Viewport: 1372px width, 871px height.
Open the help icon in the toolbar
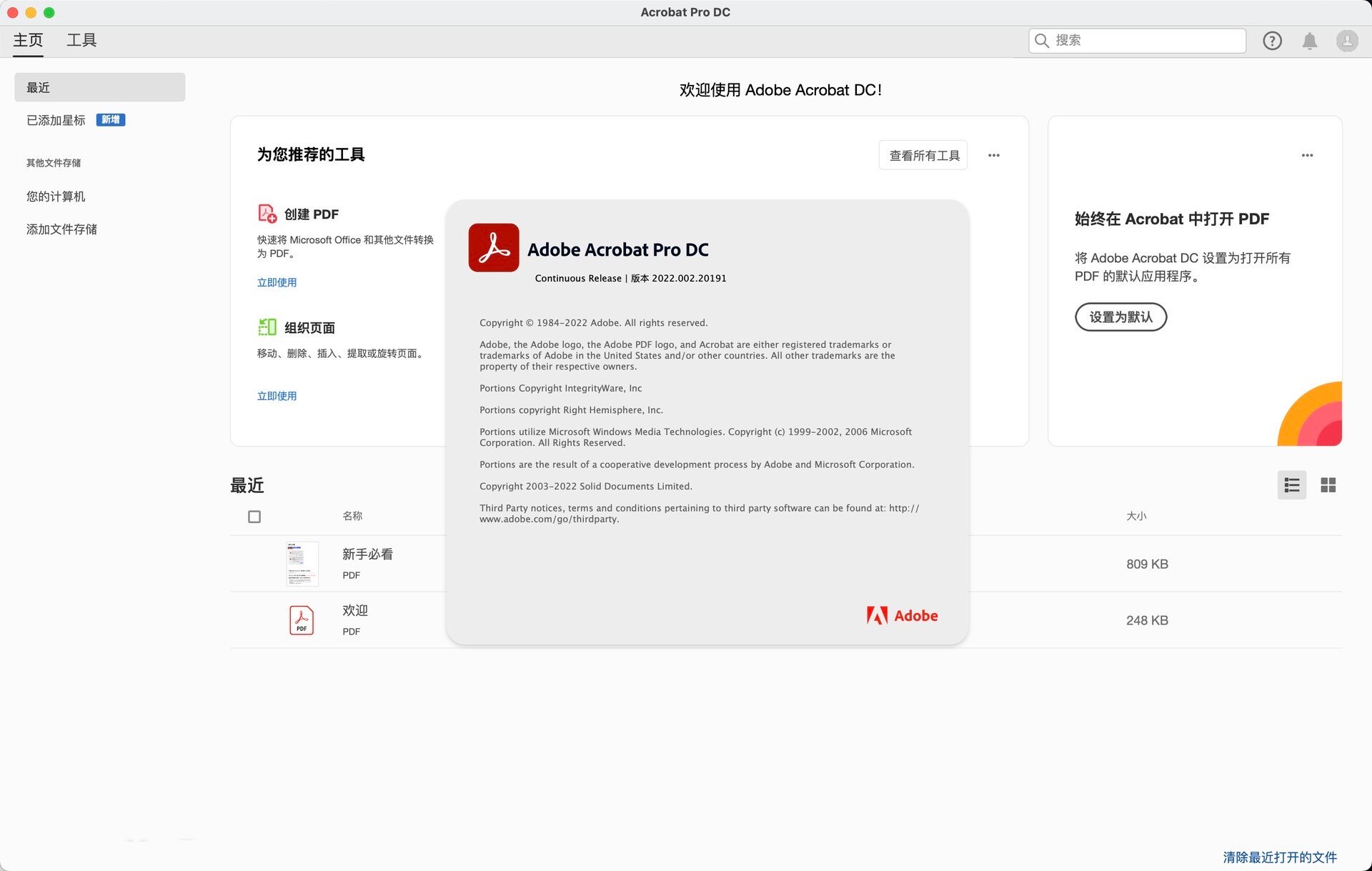tap(1273, 41)
